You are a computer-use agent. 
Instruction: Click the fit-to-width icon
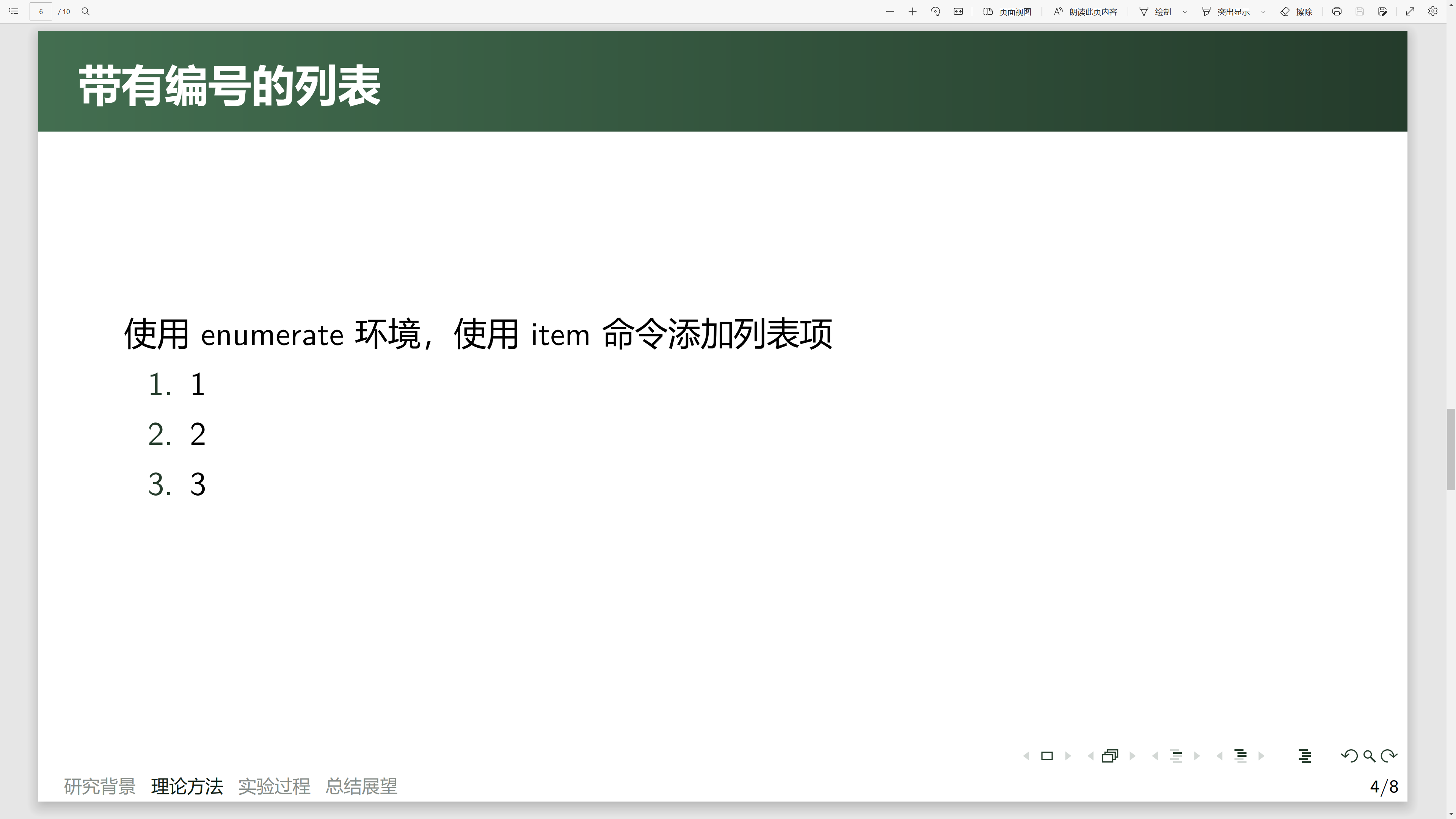pyautogui.click(x=958, y=11)
